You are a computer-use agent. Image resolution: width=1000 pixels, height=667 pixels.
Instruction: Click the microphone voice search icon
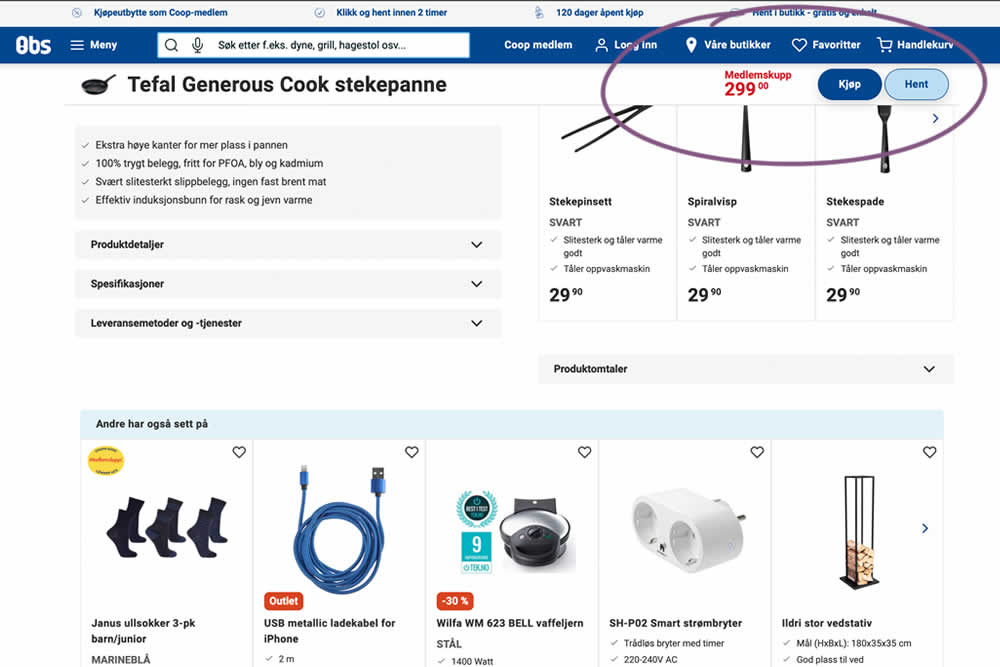tap(197, 45)
